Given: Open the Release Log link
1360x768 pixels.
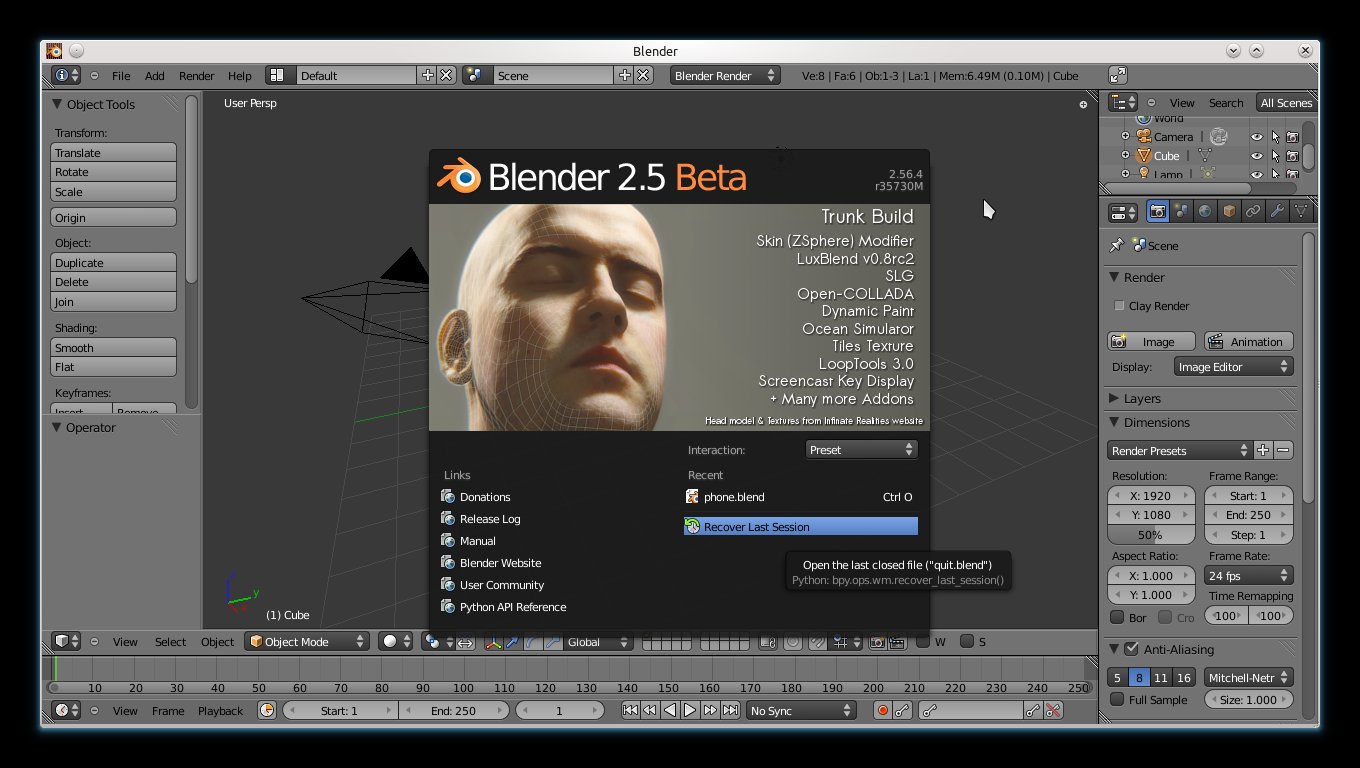Looking at the screenshot, I should point(490,519).
